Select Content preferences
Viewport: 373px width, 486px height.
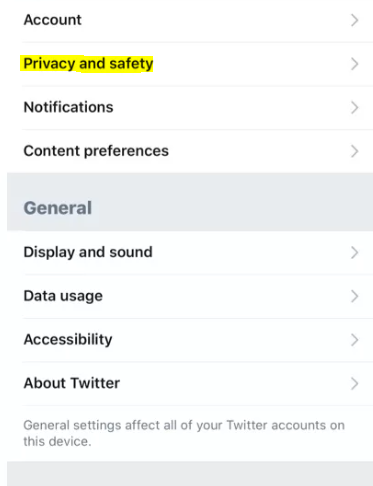coord(190,151)
